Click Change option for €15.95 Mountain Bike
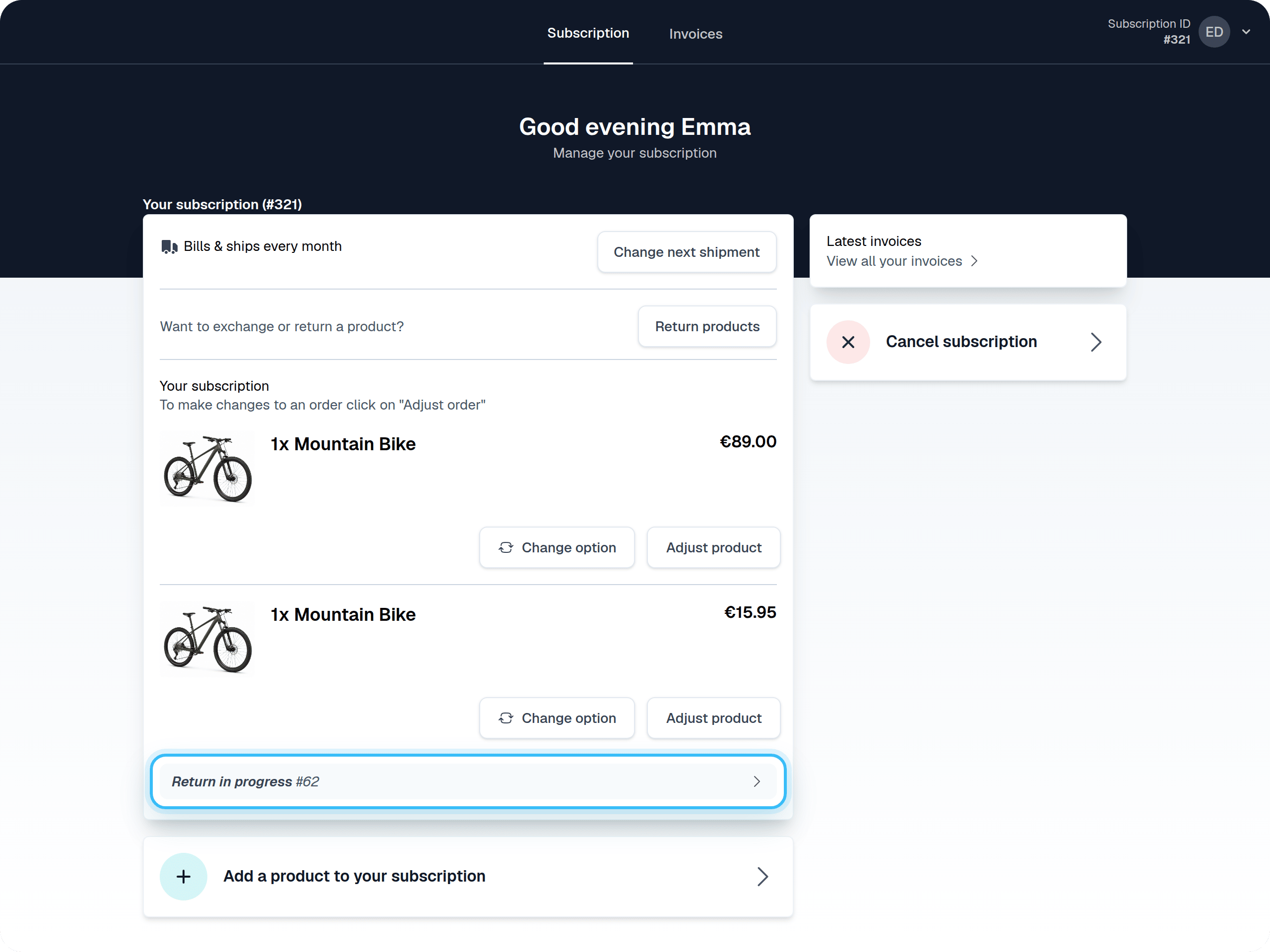Viewport: 1270px width, 952px height. pyautogui.click(x=557, y=718)
